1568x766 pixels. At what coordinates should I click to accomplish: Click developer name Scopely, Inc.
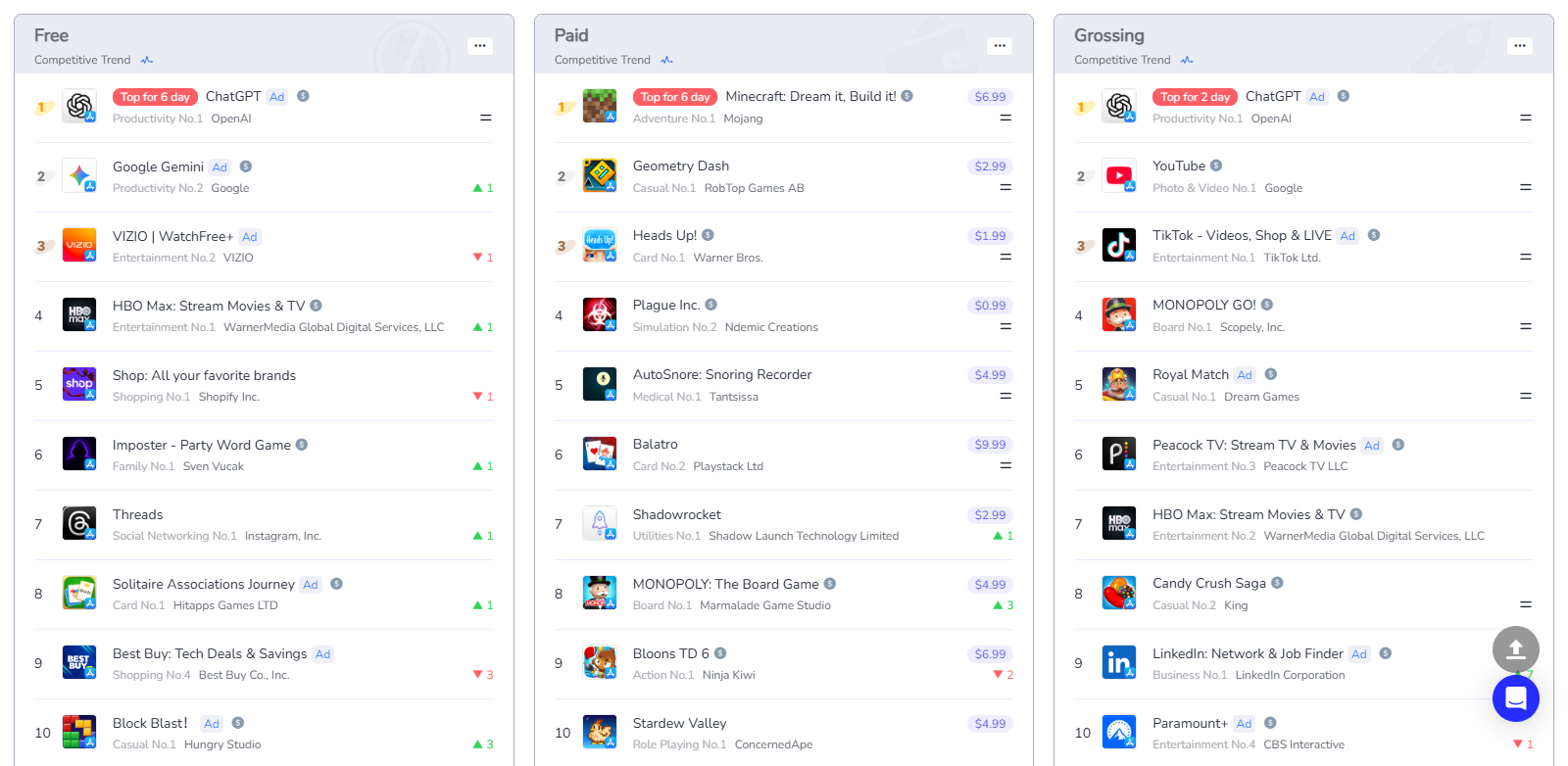coord(1251,327)
